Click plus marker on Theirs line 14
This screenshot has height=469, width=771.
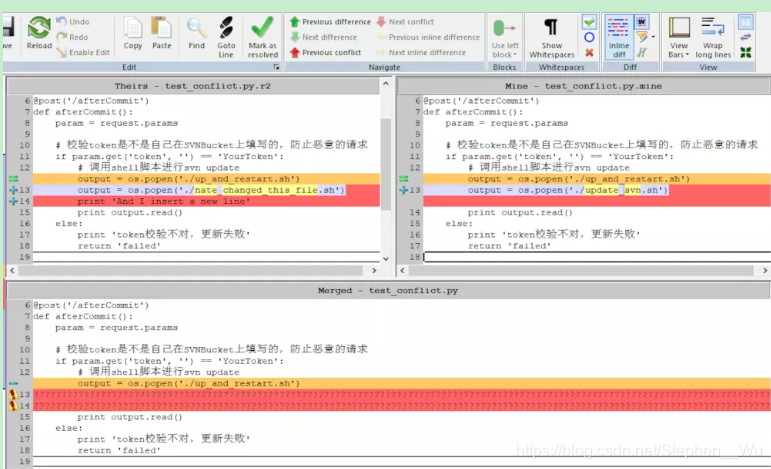(13, 201)
